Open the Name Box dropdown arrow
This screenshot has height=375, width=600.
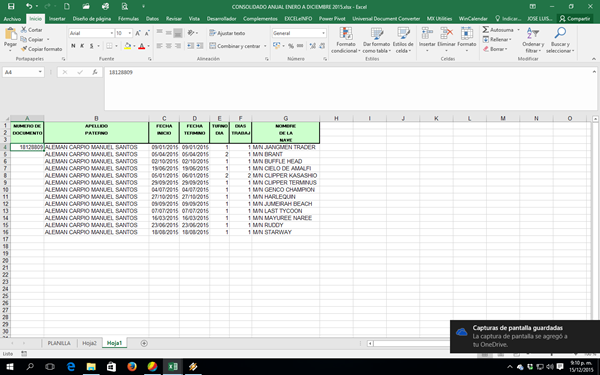pos(40,72)
